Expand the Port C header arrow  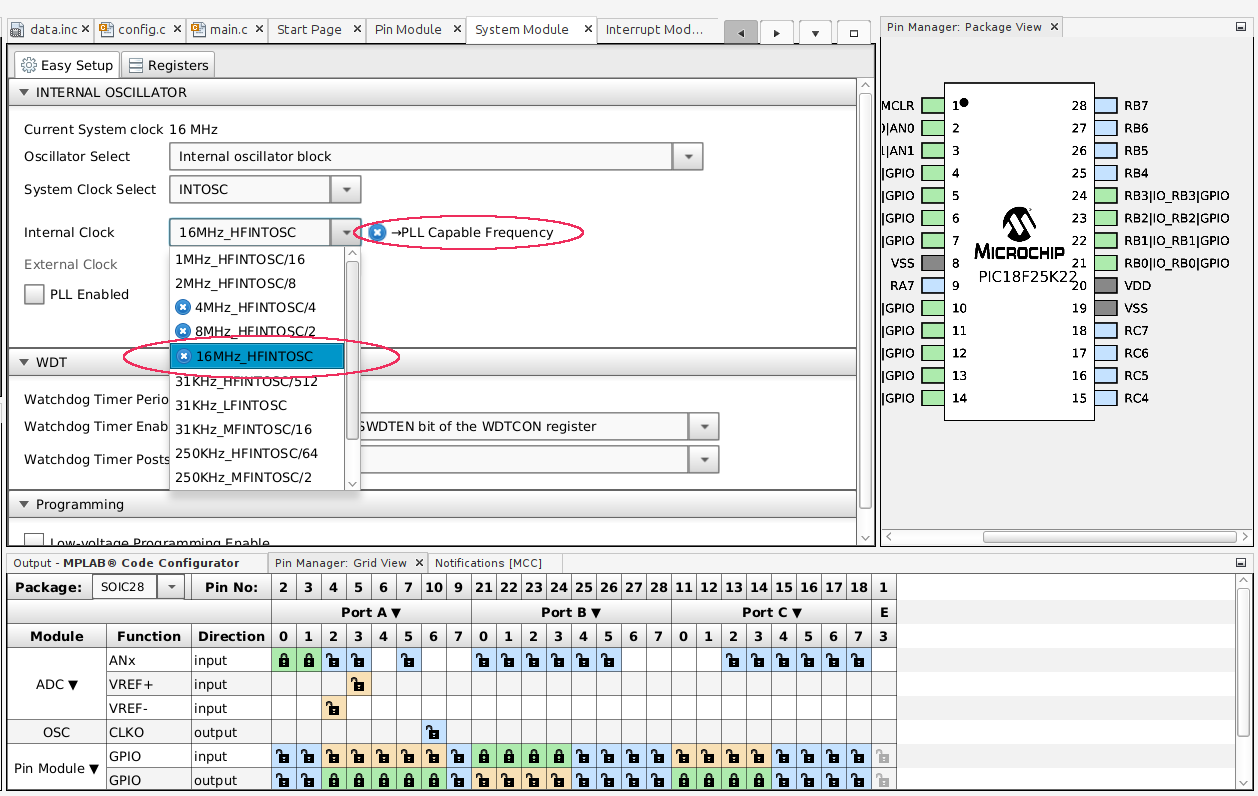tap(797, 612)
